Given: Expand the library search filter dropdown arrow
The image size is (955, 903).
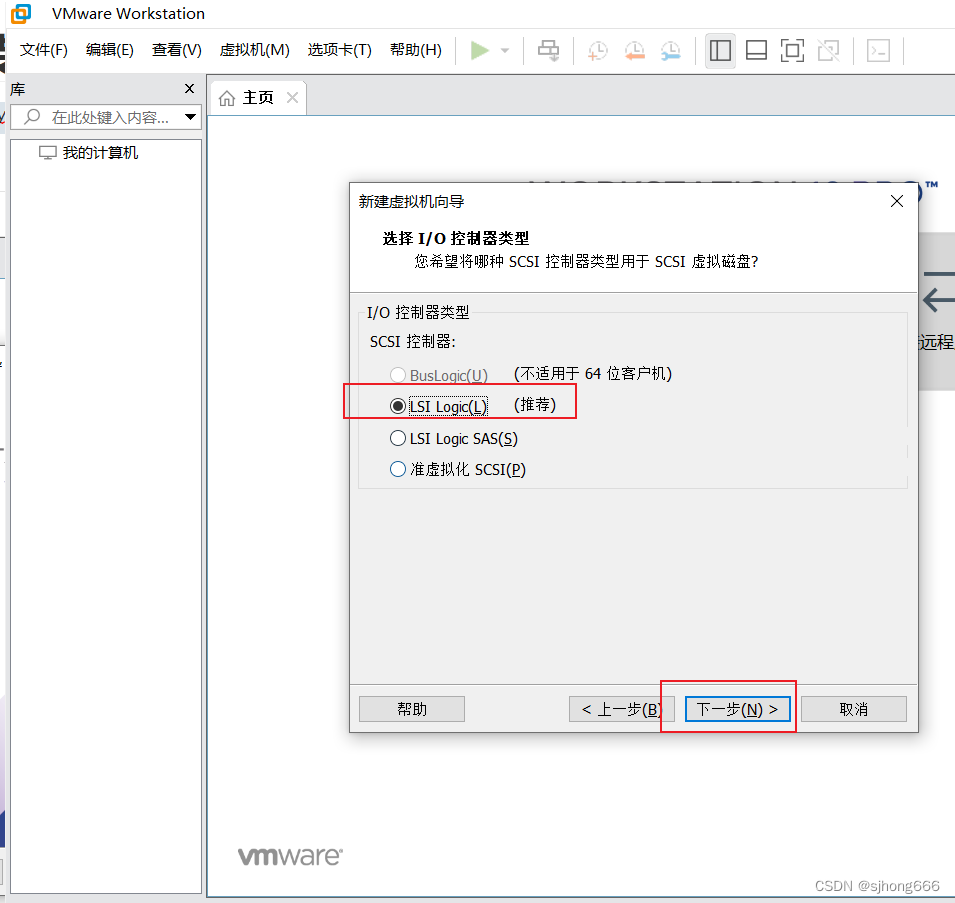Looking at the screenshot, I should (191, 117).
